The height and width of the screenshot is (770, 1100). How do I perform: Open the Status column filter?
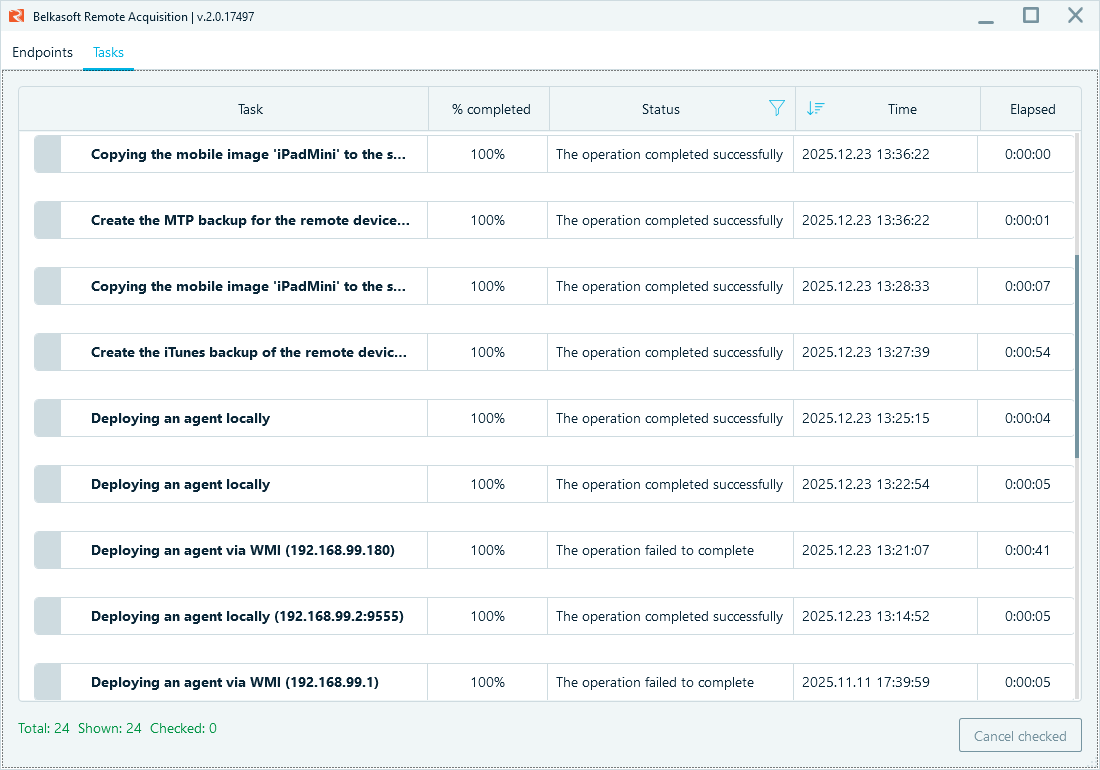pos(777,108)
